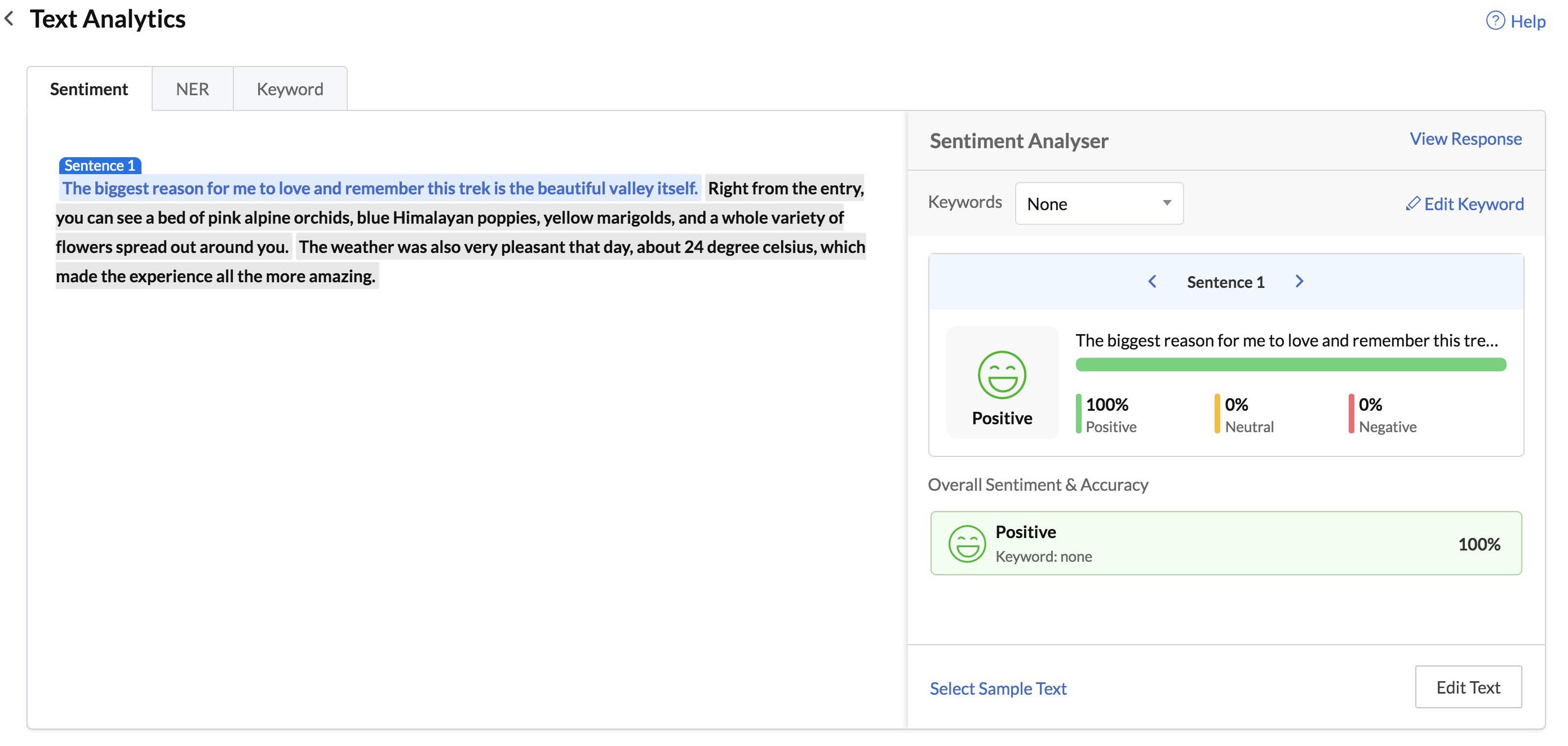Click the Positive smiley icon in sentence card
The height and width of the screenshot is (746, 1568).
point(1002,374)
